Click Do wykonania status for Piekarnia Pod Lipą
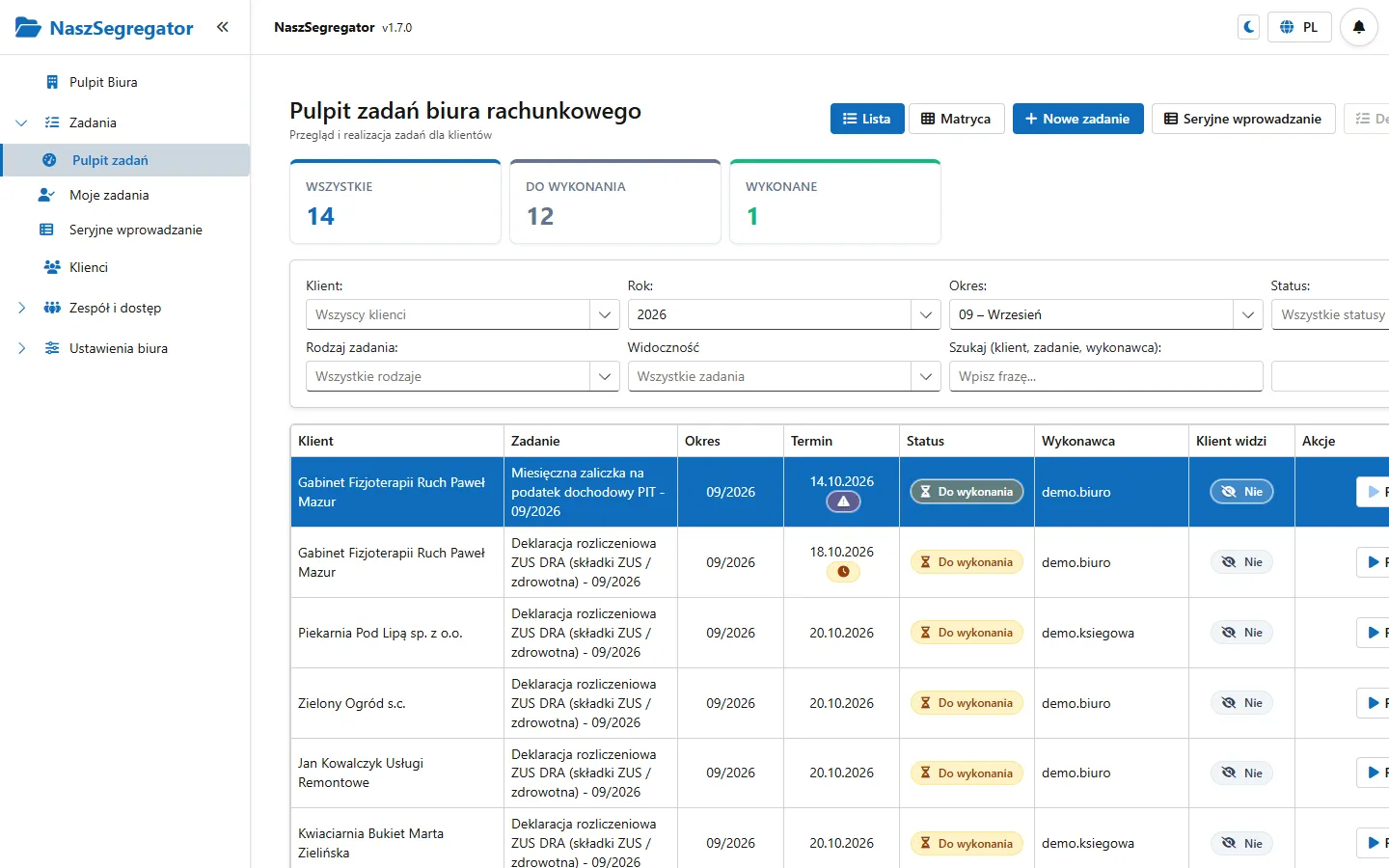The image size is (1389, 868). pos(967,633)
